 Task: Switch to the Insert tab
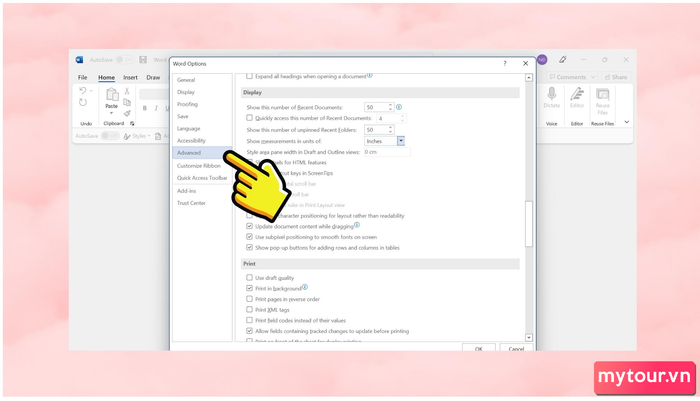coord(130,77)
